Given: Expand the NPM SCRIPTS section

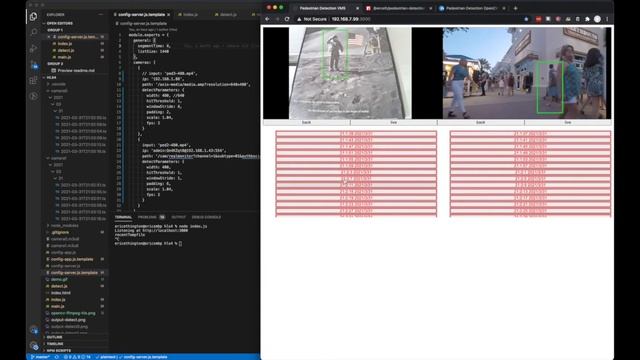Looking at the screenshot, I should point(59,351).
